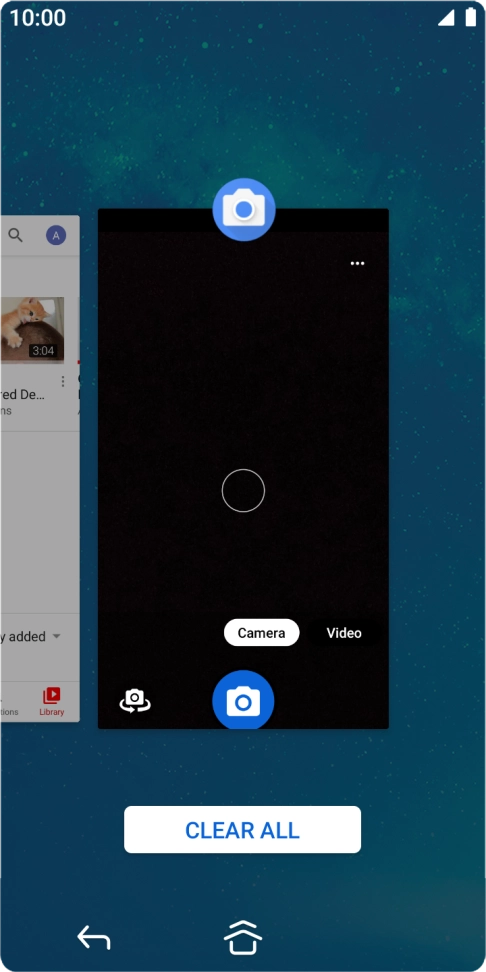The width and height of the screenshot is (486, 972).
Task: Tap the back navigation arrow
Action: pyautogui.click(x=94, y=937)
